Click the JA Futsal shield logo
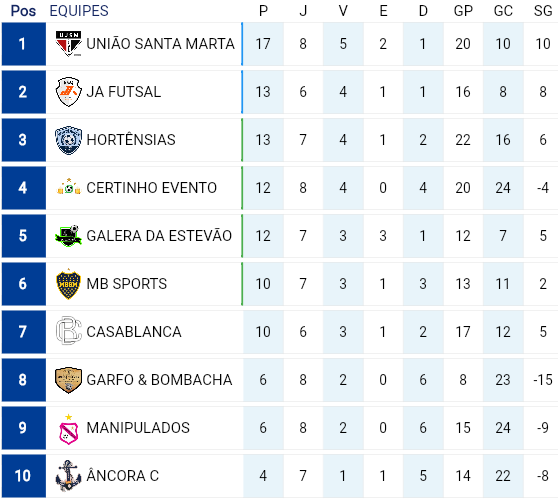This screenshot has height=501, width=558. coord(69,92)
